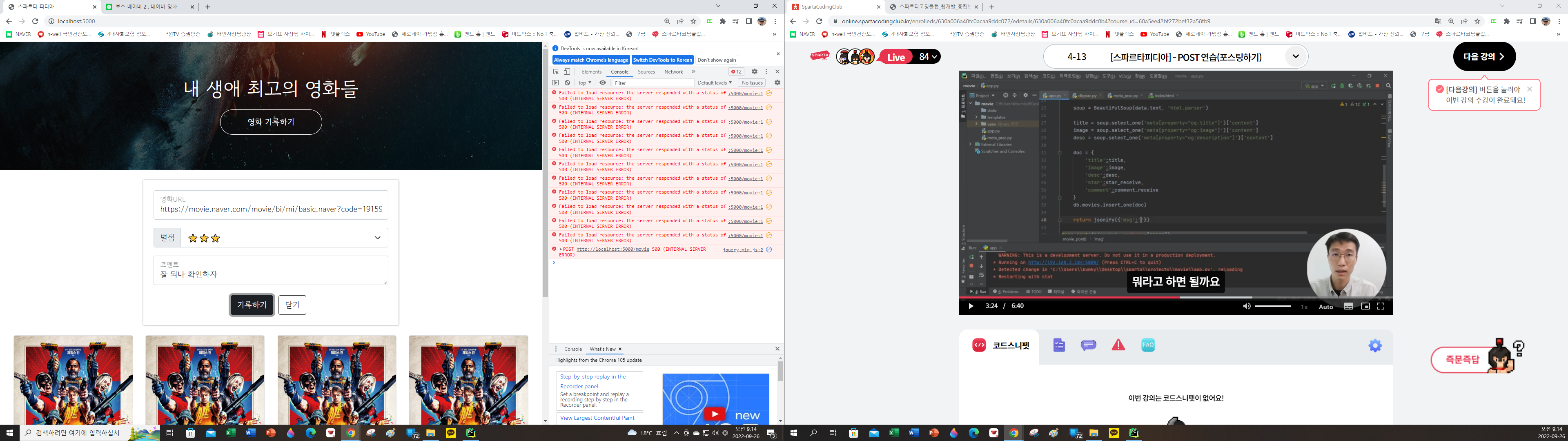Switch to the Elements tab in DevTools

(592, 72)
